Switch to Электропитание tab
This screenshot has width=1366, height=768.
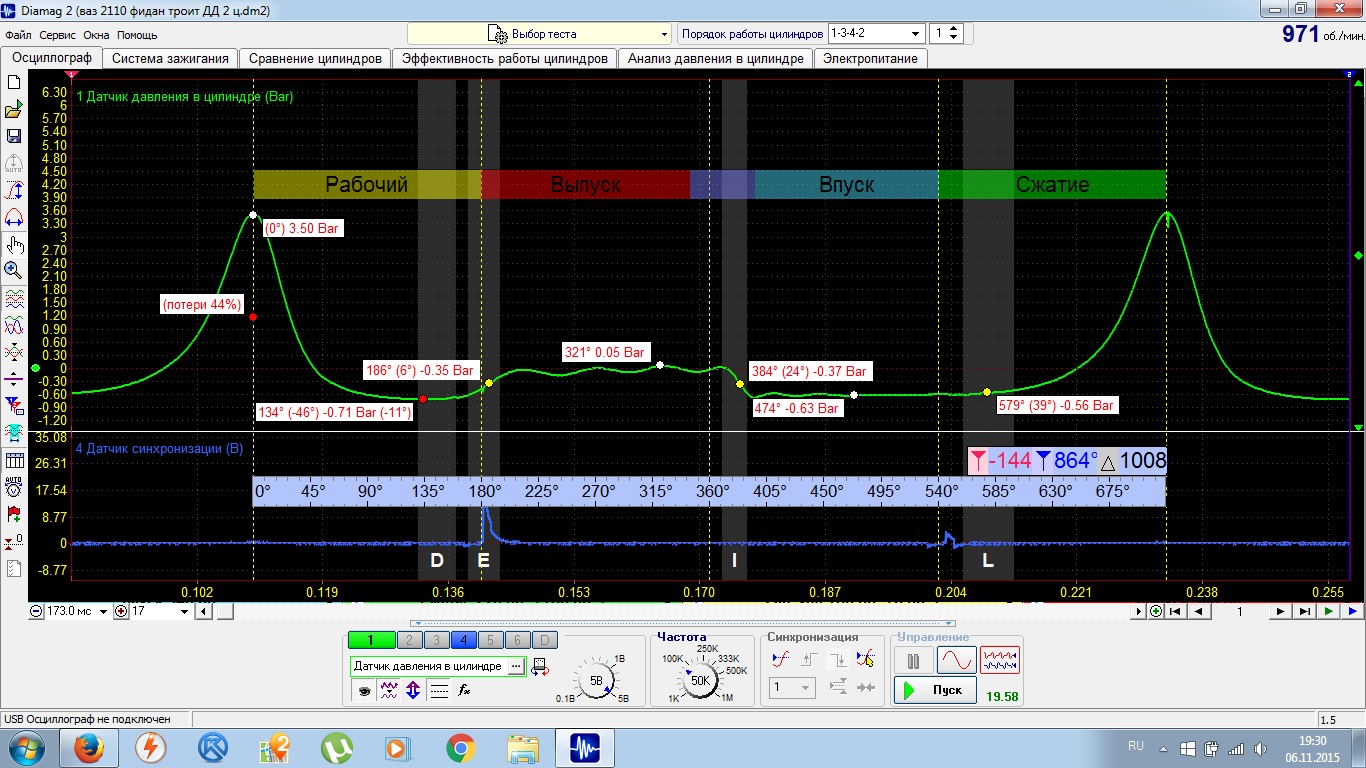(x=870, y=58)
